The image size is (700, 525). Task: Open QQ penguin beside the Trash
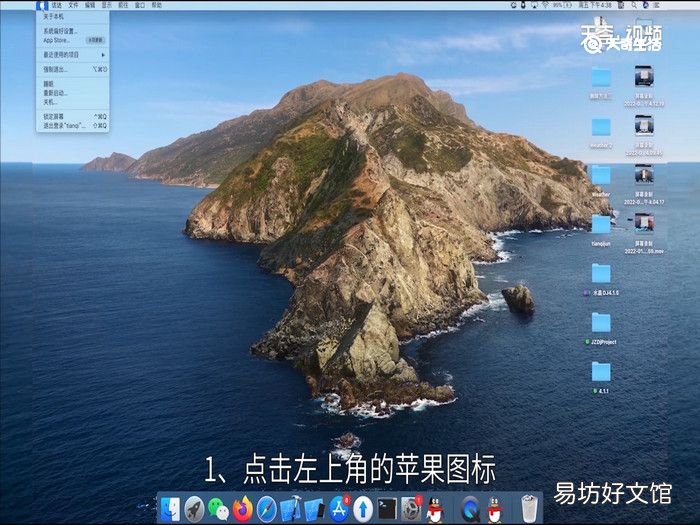coord(494,509)
